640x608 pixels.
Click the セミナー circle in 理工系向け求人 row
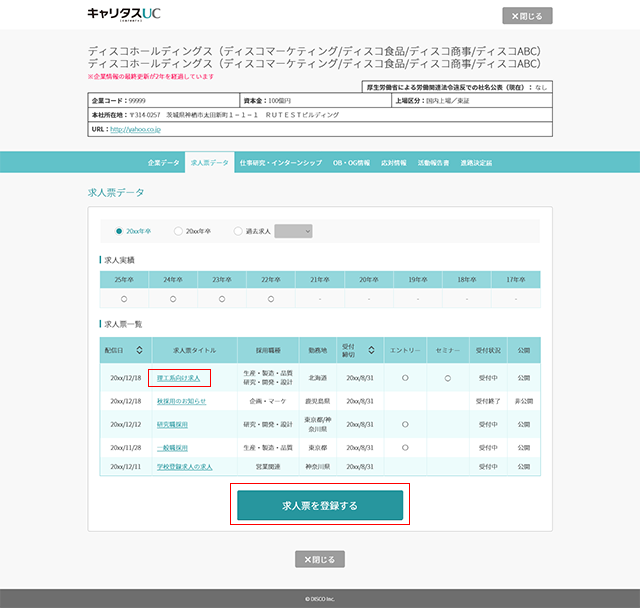tap(448, 378)
